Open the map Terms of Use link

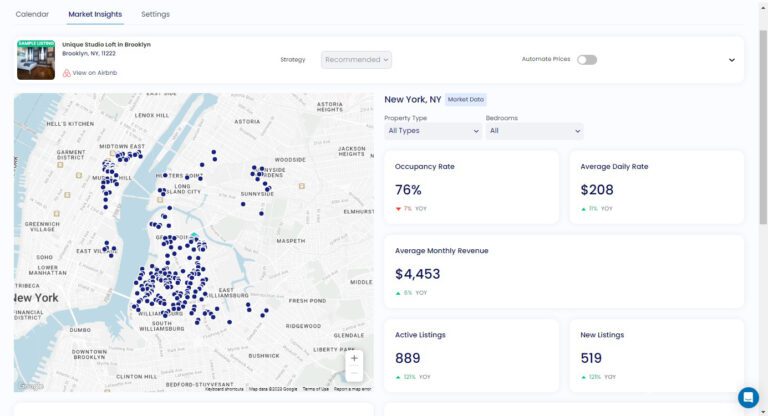coord(315,389)
